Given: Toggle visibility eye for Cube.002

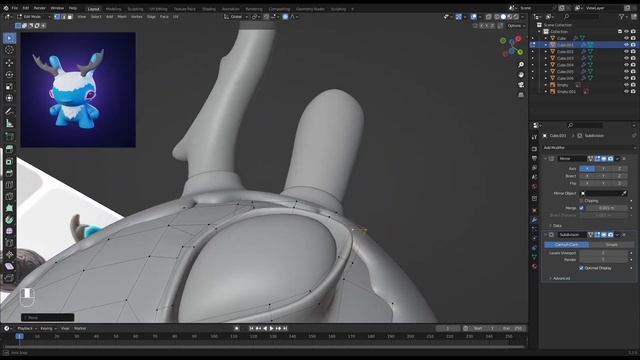Looking at the screenshot, I should pyautogui.click(x=626, y=51).
